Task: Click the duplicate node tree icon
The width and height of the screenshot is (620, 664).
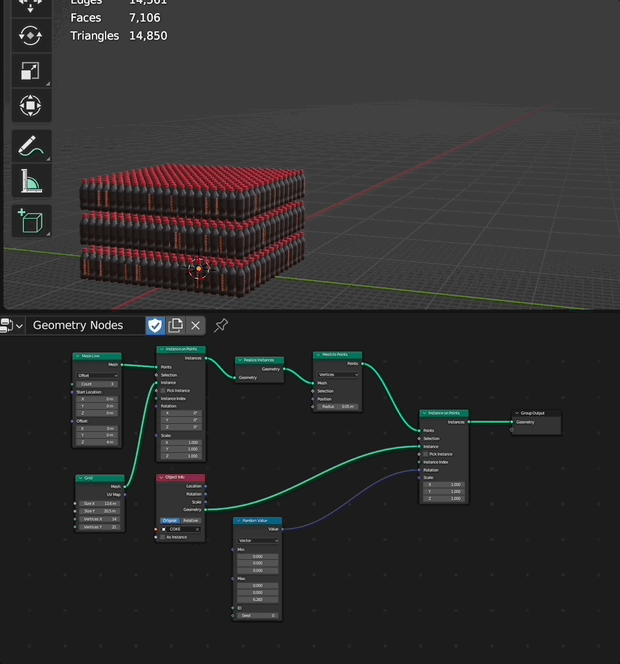Action: click(x=175, y=326)
